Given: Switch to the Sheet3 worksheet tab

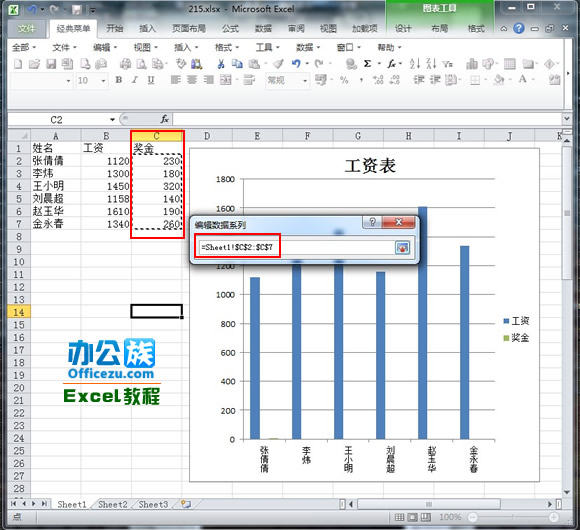Looking at the screenshot, I should [x=153, y=504].
